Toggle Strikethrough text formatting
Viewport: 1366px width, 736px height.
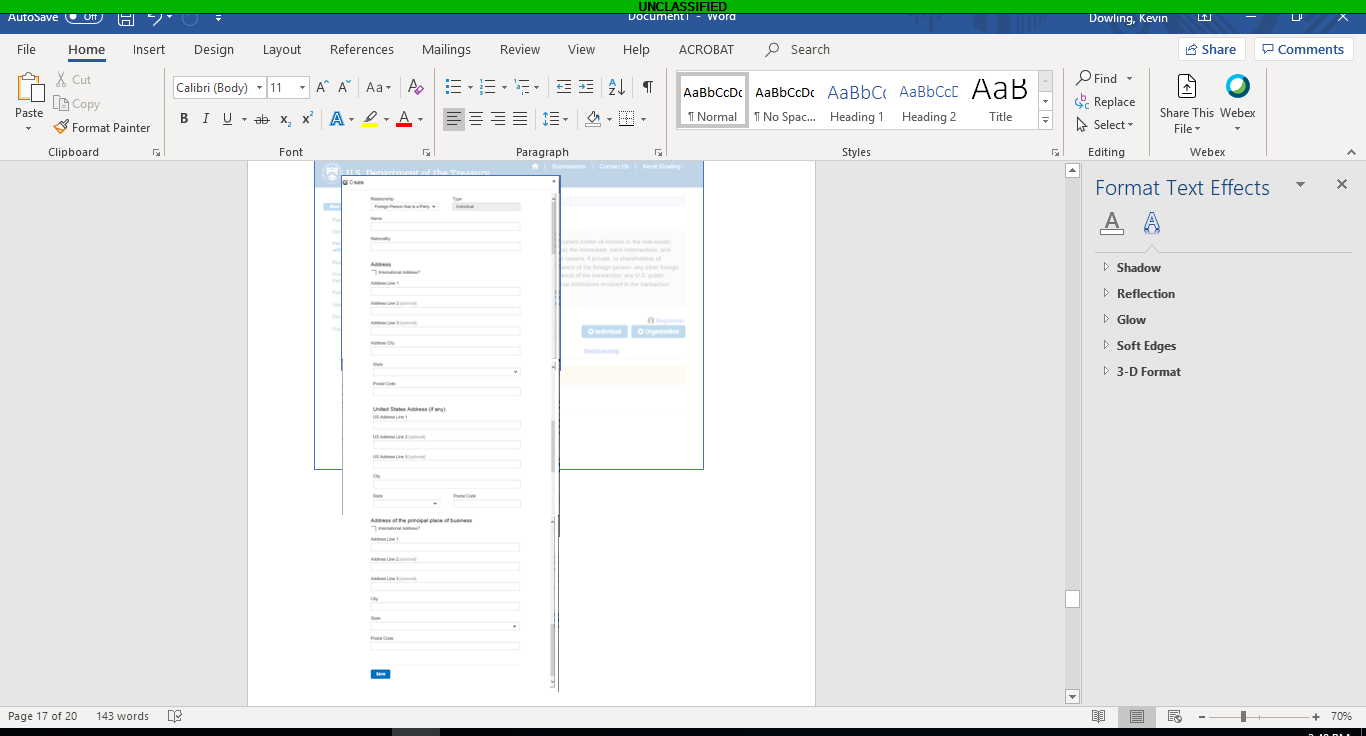(x=262, y=119)
